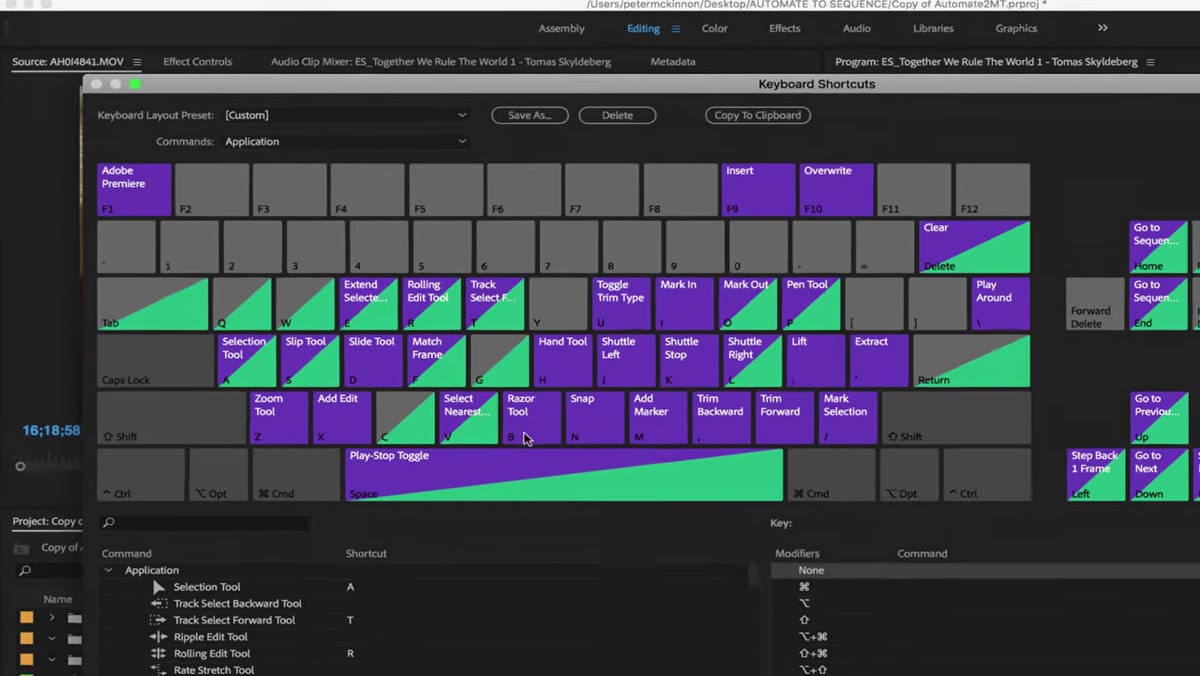Click the Track Select Forward Tool icon
This screenshot has height=676, width=1200.
pyautogui.click(x=158, y=620)
